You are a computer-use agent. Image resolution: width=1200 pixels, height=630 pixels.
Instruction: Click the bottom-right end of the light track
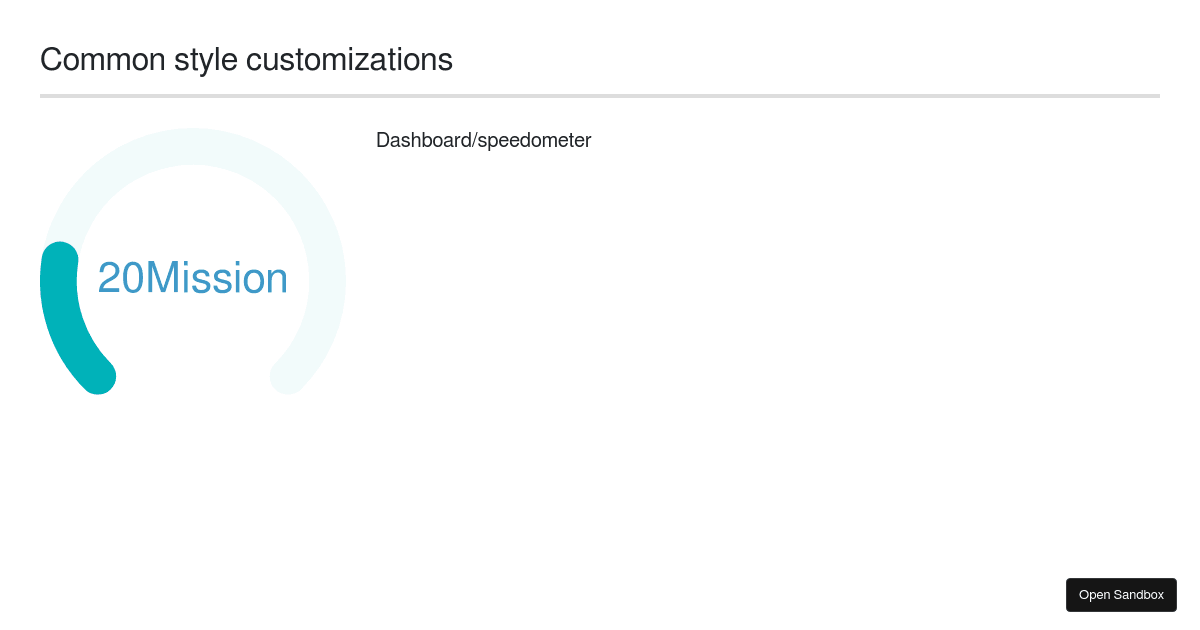(288, 376)
